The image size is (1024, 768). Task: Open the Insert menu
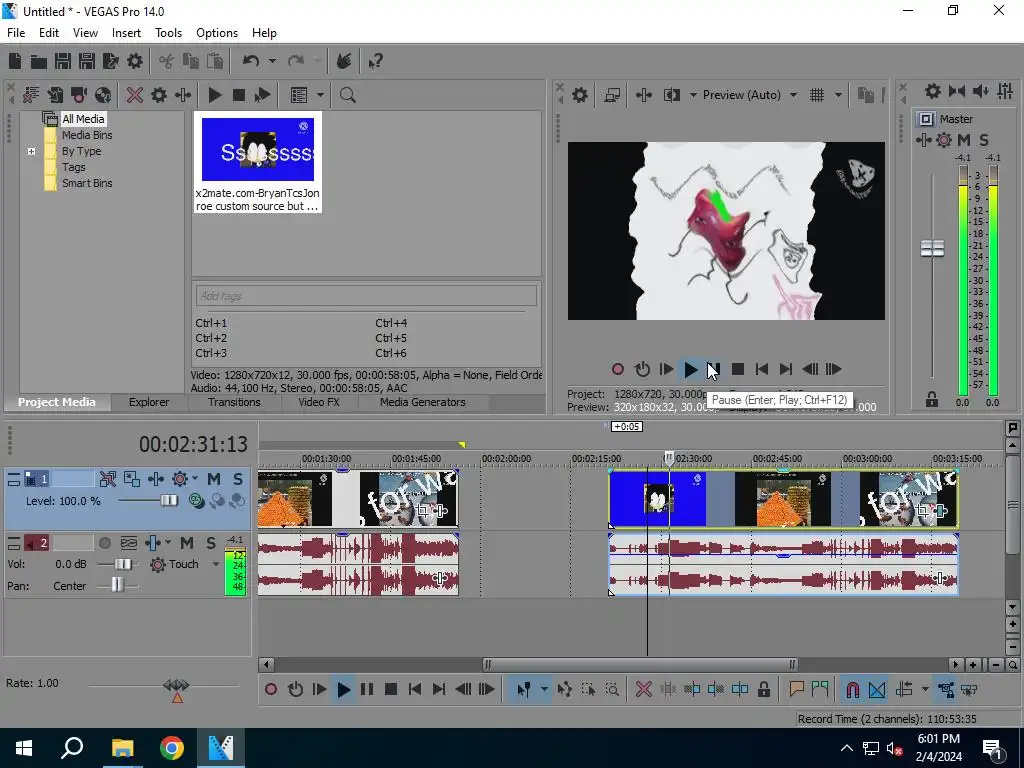tap(126, 33)
